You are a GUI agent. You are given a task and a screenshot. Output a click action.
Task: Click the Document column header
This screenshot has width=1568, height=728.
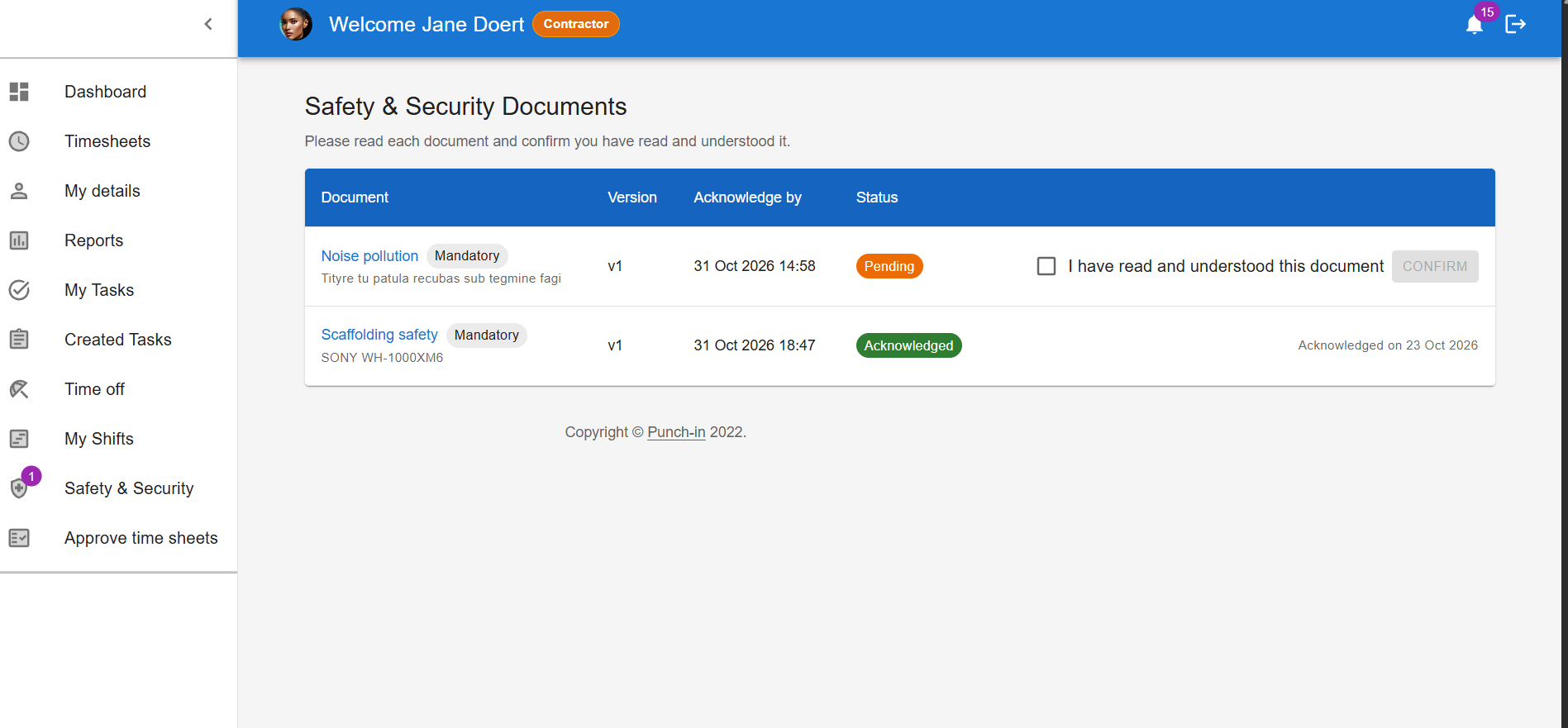[x=355, y=197]
